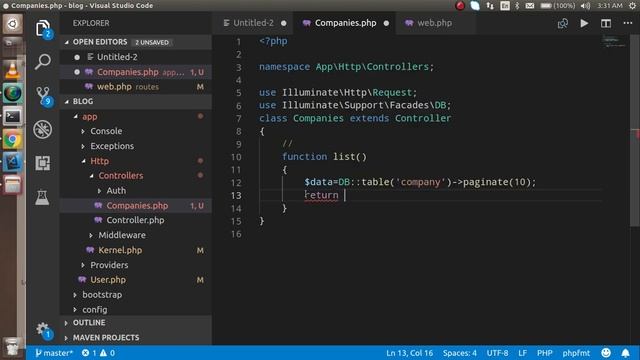
Task: Click the phpfmt status bar item
Action: click(x=576, y=353)
